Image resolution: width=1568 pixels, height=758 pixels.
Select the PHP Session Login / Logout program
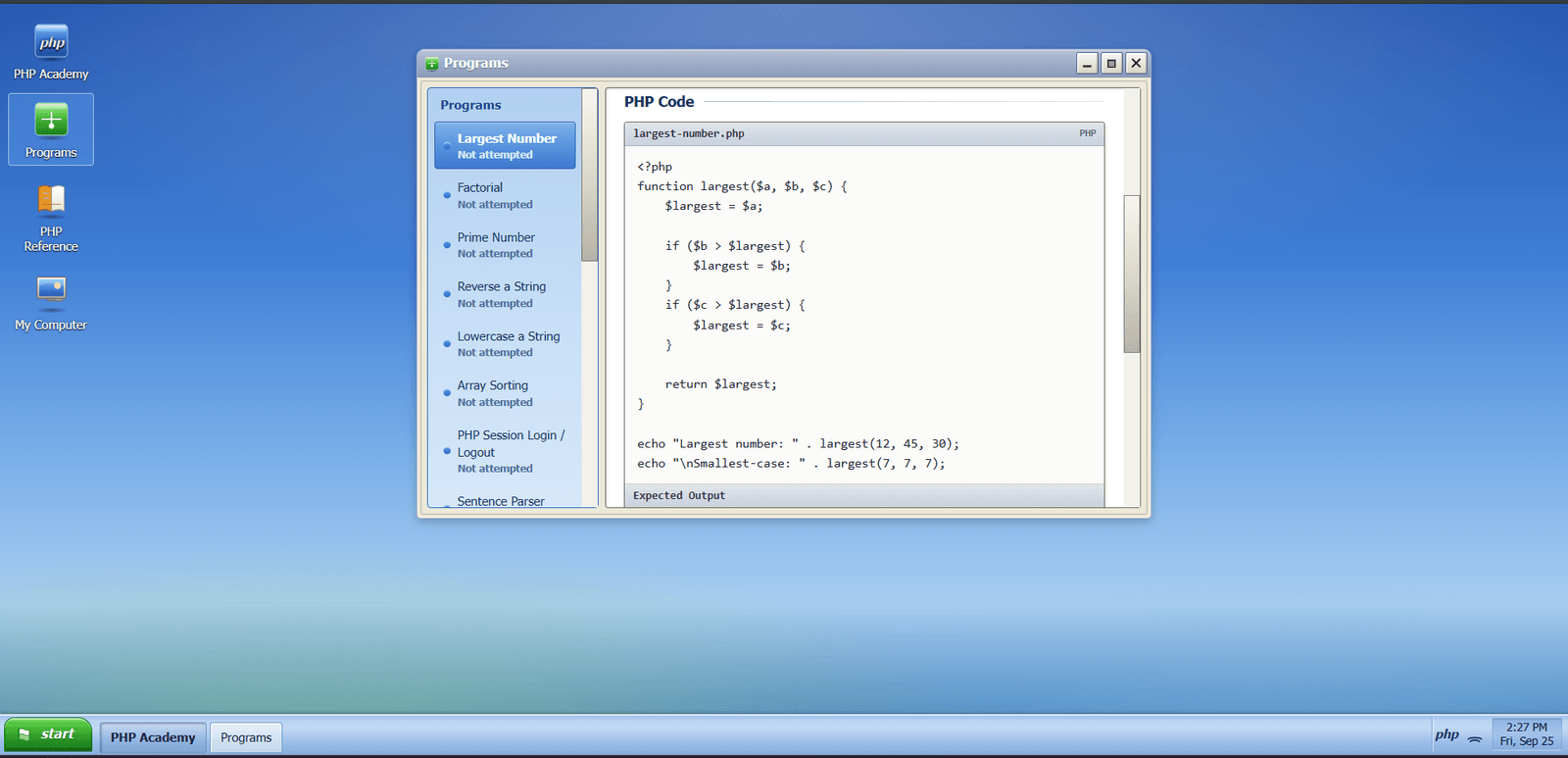[505, 451]
